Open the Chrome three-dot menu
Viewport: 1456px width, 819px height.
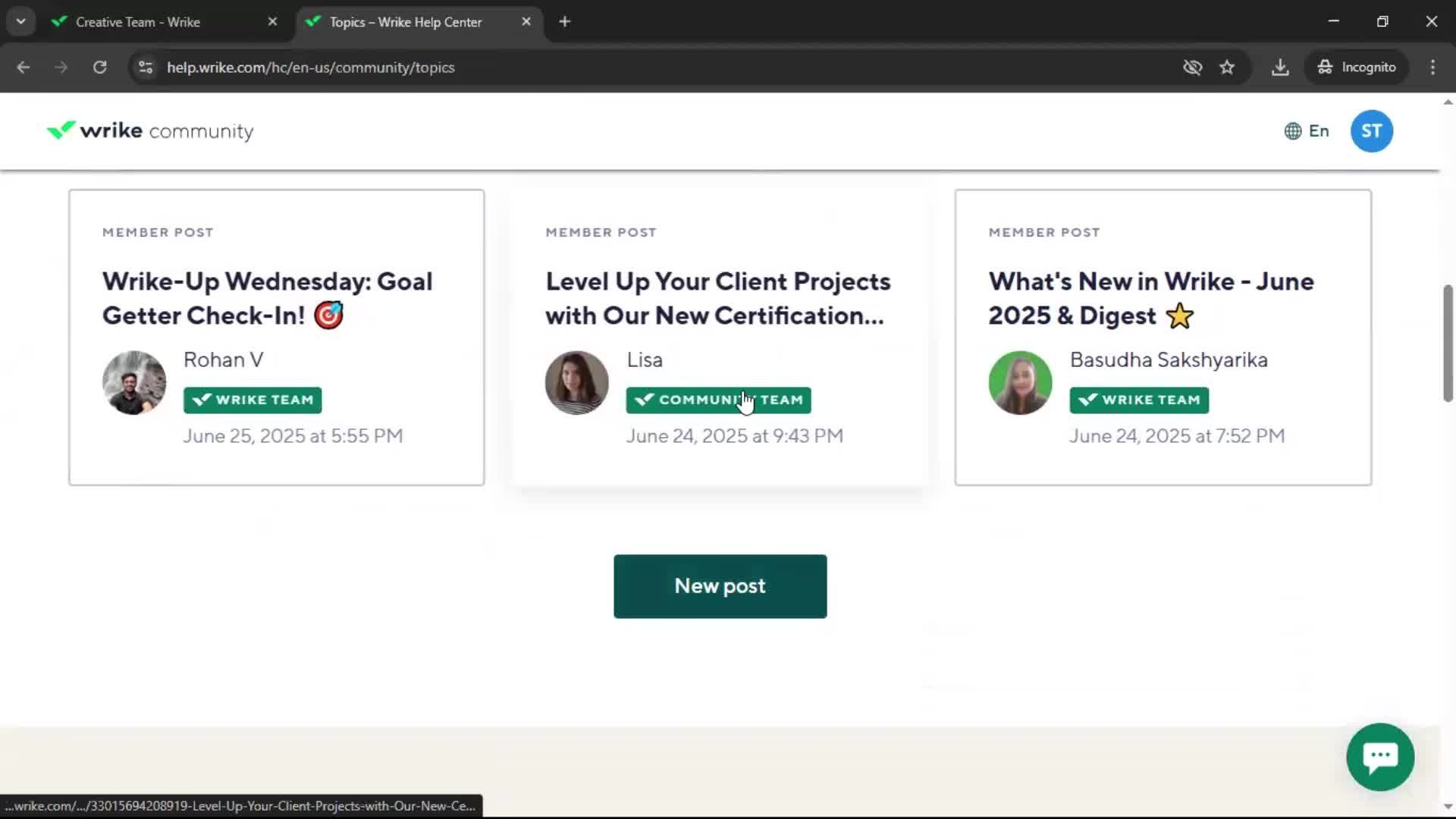click(x=1432, y=67)
